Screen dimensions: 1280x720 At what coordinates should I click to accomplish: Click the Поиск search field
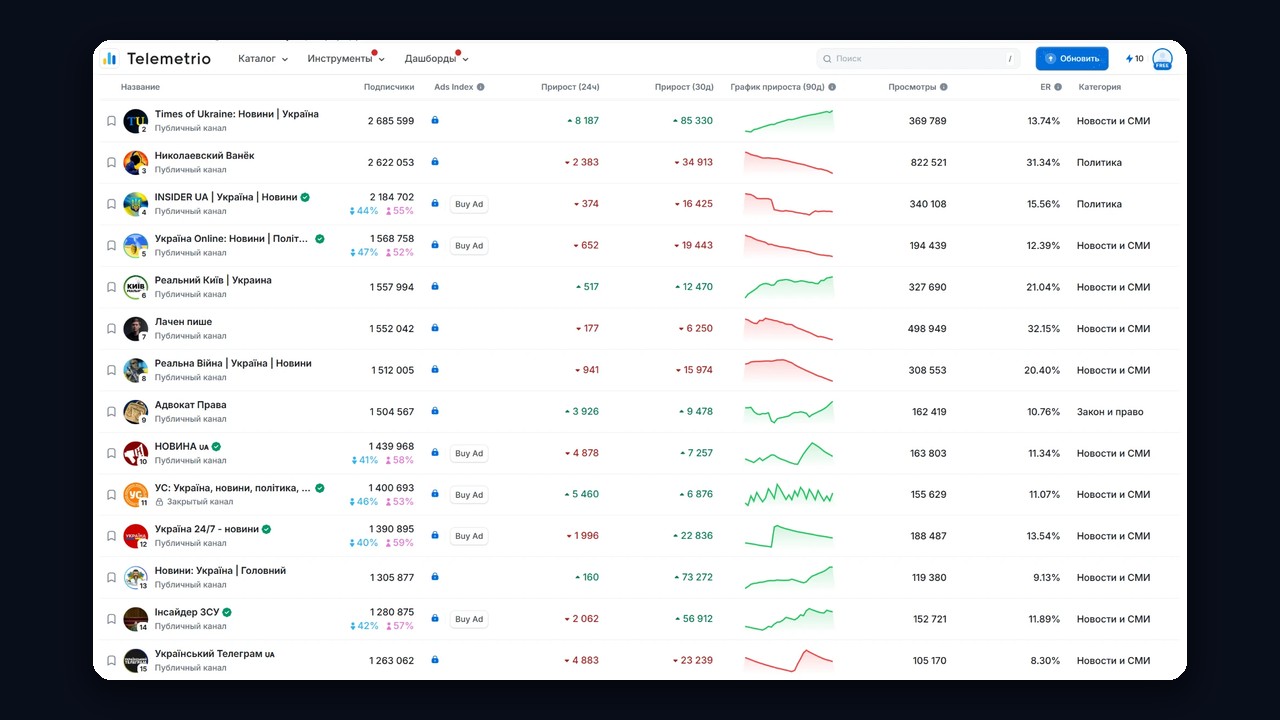click(918, 59)
